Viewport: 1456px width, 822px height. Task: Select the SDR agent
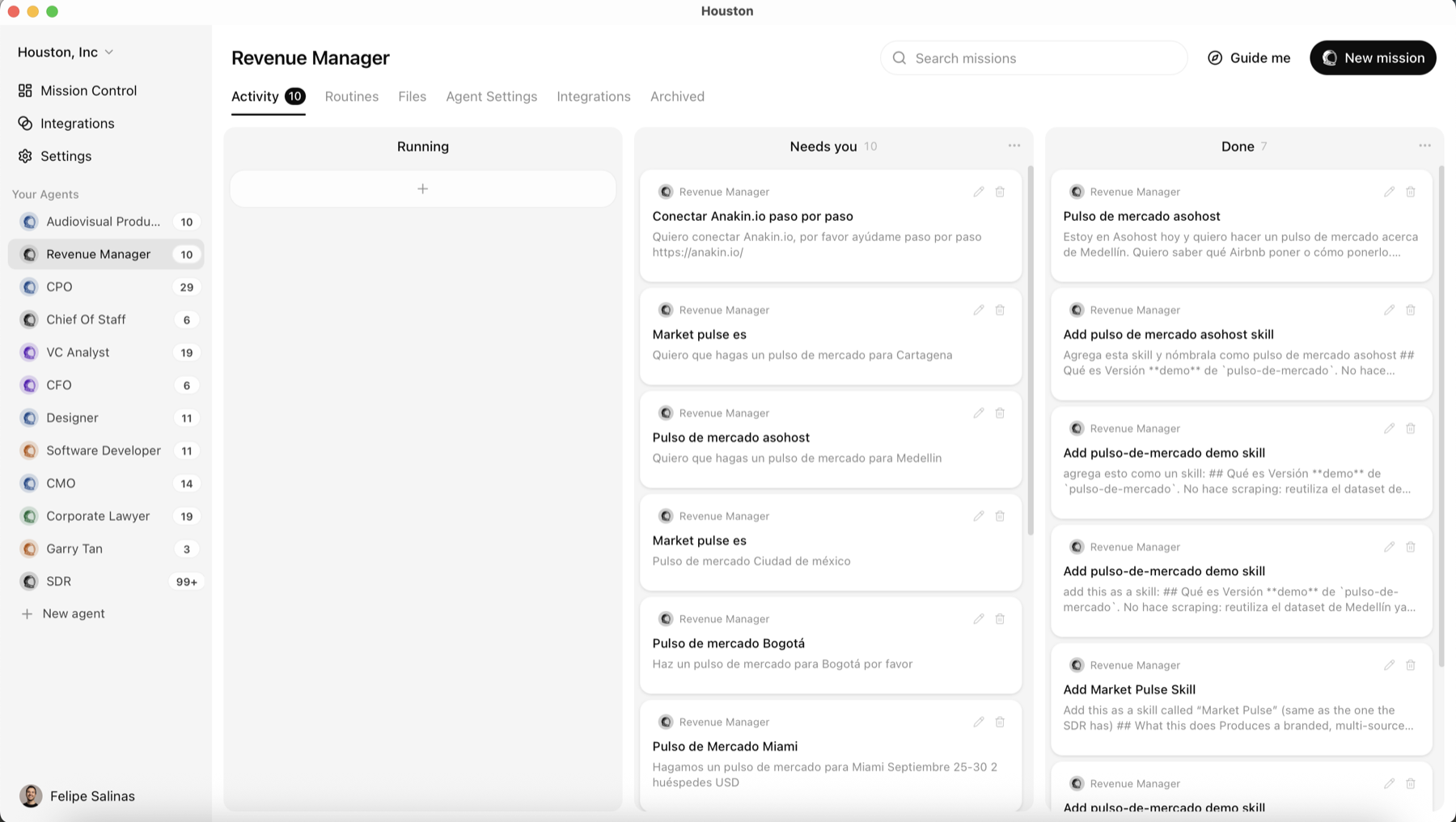point(106,582)
